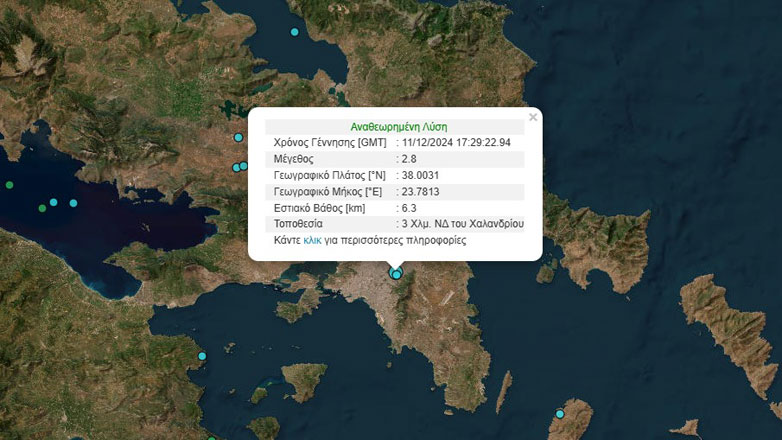
Task: Select the latitude value '38.0031'
Action: (x=420, y=176)
